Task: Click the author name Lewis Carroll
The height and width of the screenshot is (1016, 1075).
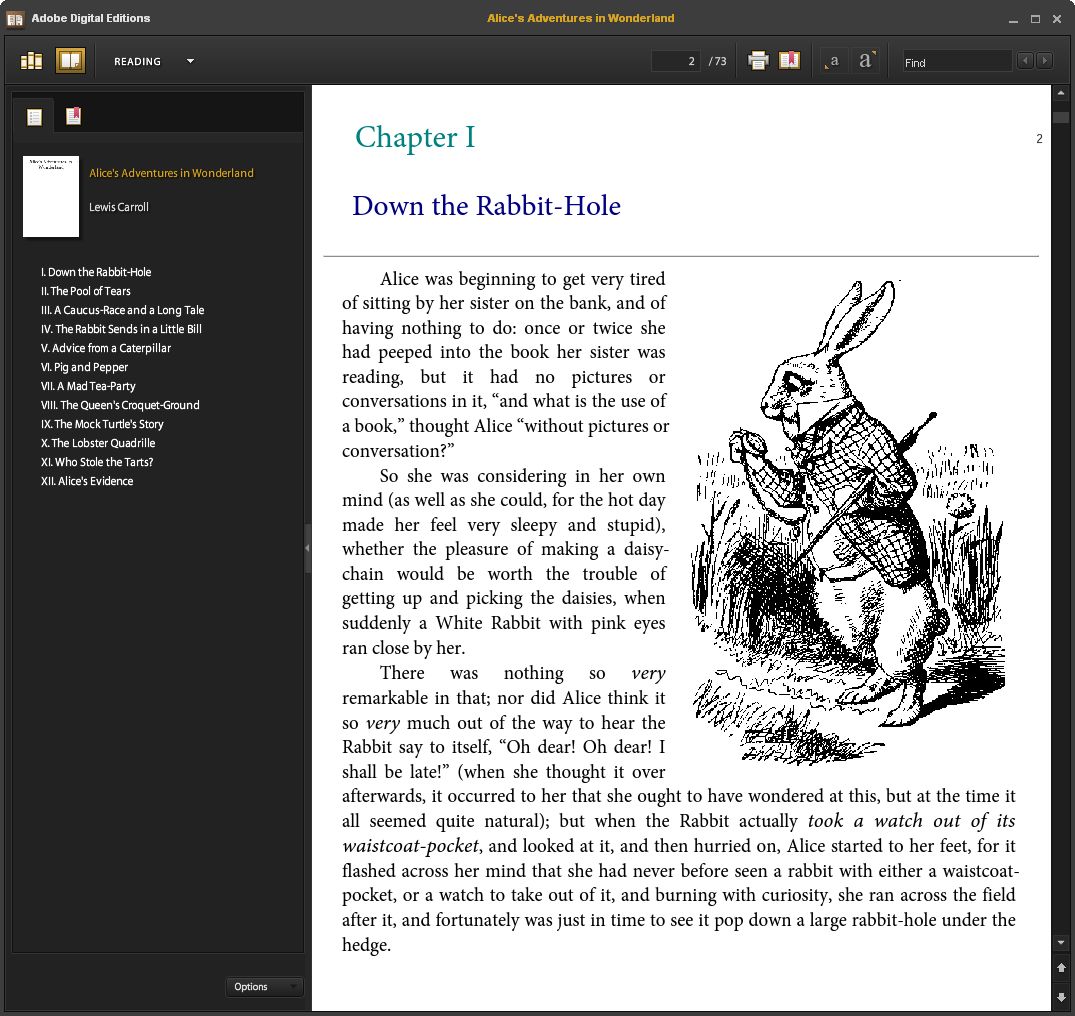Action: pos(119,206)
